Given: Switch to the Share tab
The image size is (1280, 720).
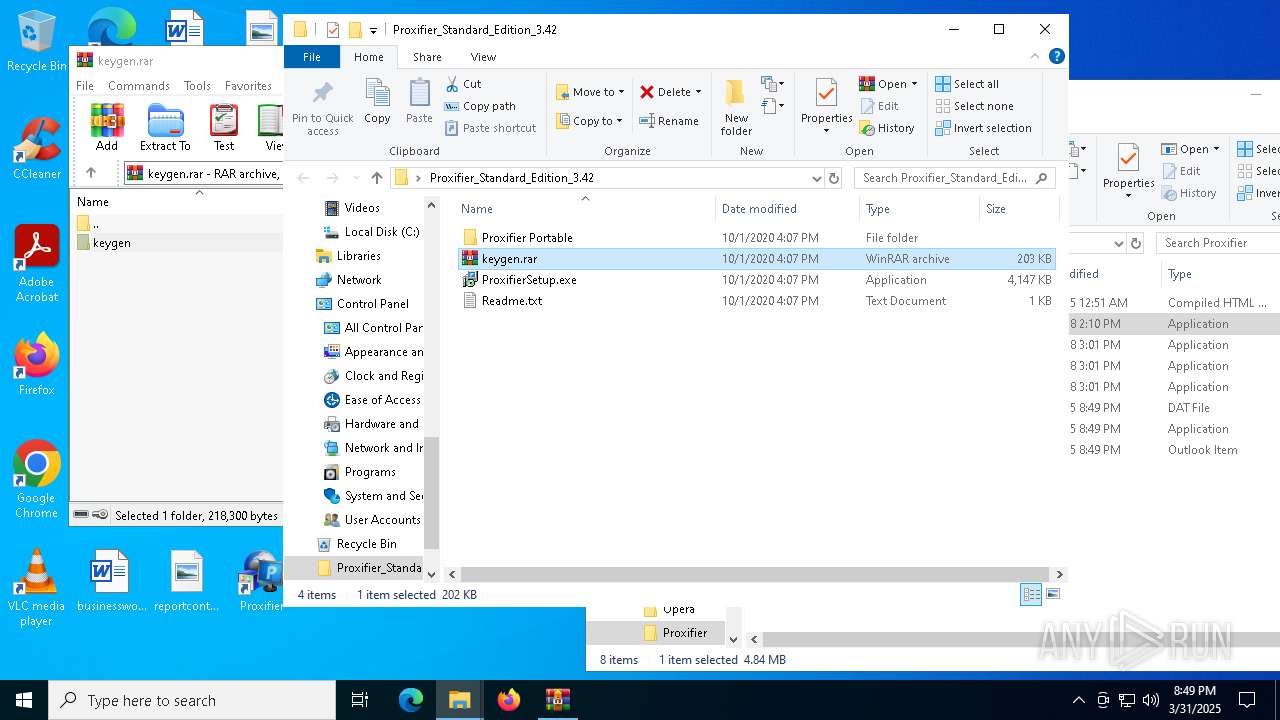Looking at the screenshot, I should pos(427,57).
